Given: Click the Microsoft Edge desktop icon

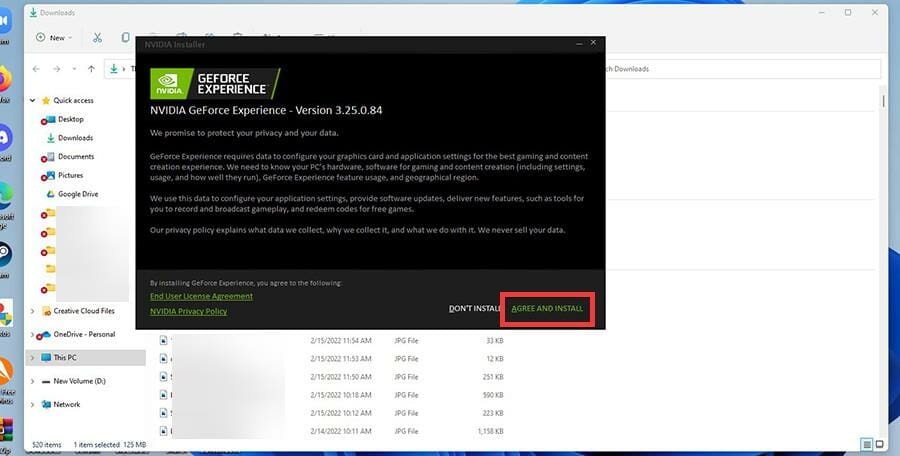Looking at the screenshot, I should [x=5, y=197].
